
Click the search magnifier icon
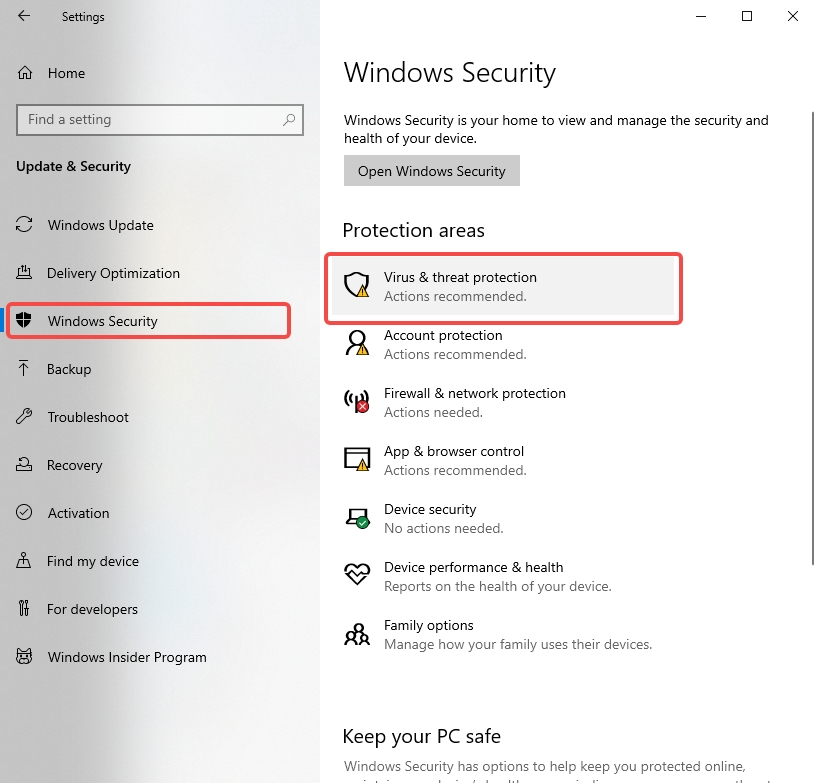coord(289,120)
